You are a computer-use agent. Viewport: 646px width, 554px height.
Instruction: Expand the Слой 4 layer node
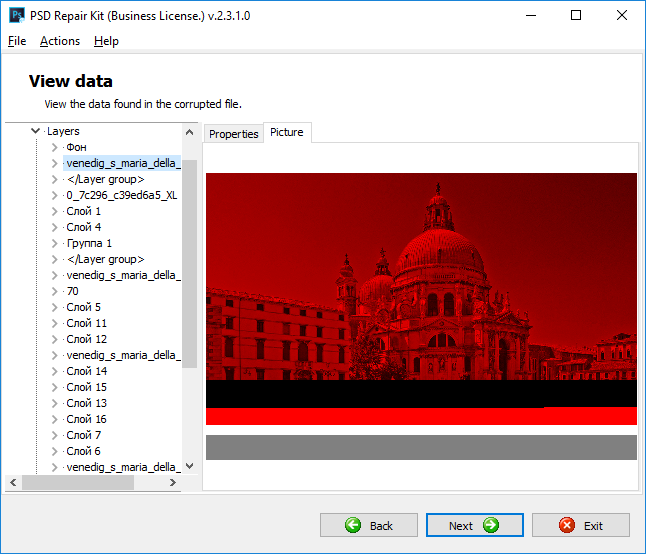point(54,227)
